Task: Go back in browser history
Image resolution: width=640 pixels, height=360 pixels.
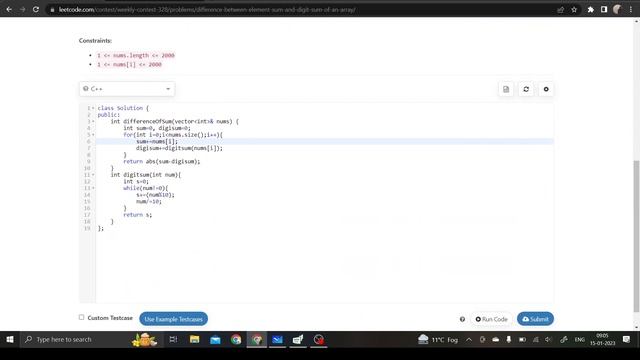Action: pyautogui.click(x=9, y=9)
